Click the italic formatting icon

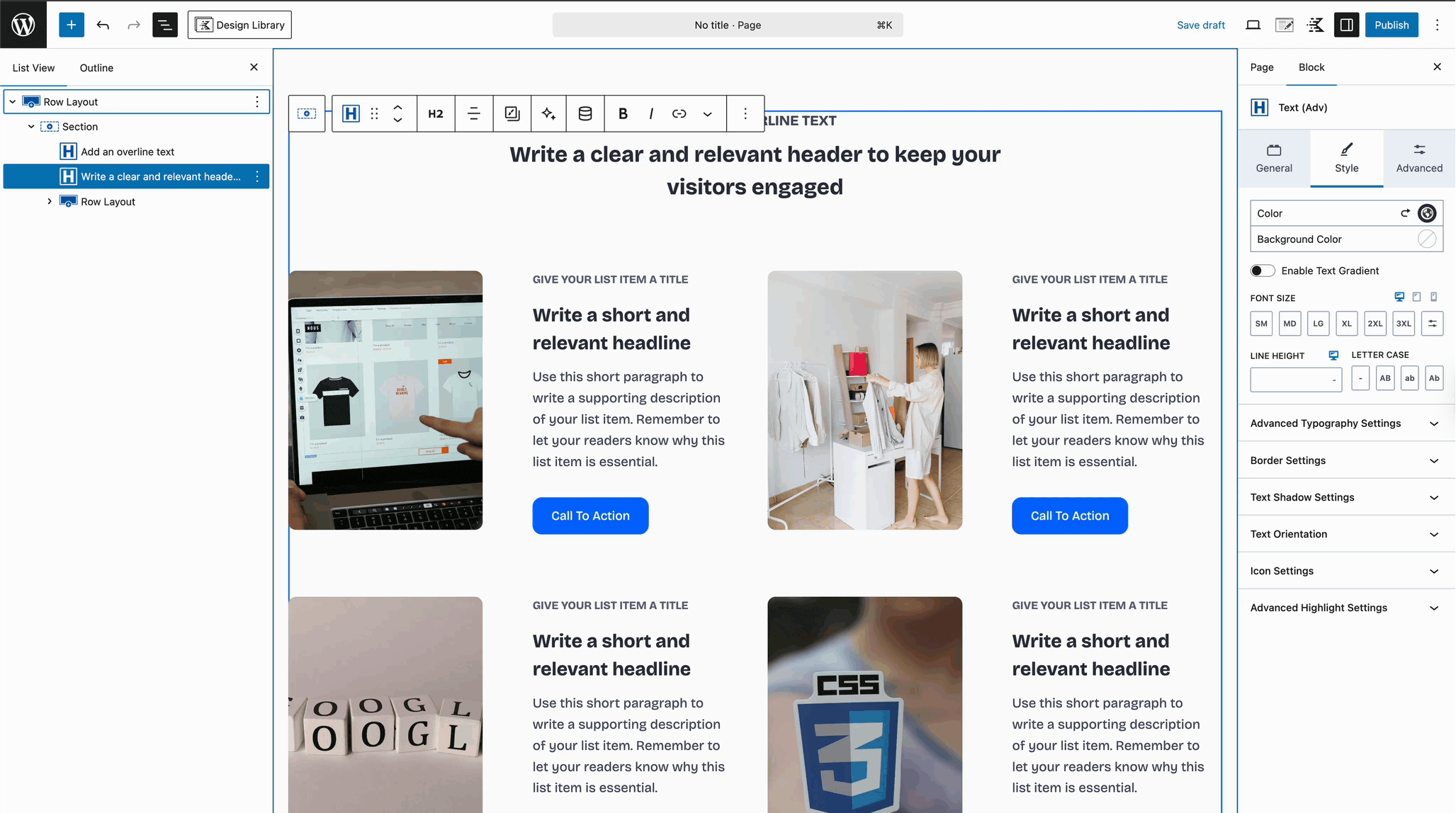(651, 113)
